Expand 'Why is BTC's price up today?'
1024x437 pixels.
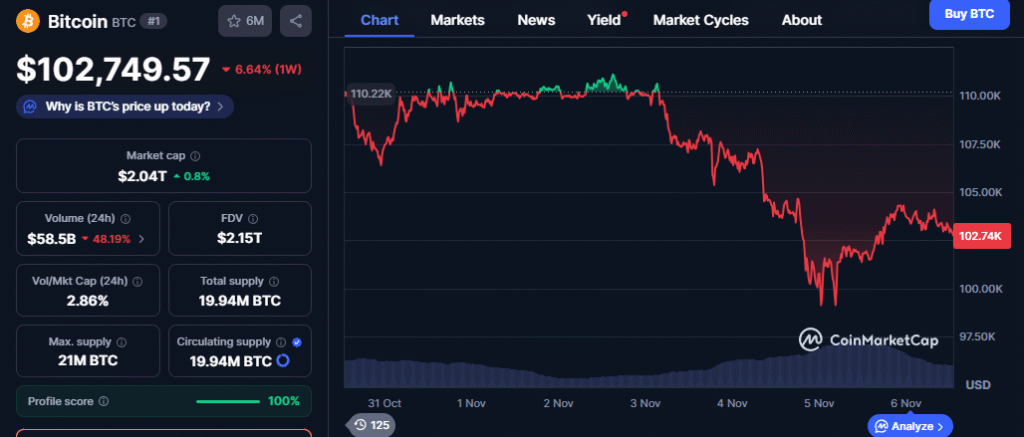tap(125, 106)
